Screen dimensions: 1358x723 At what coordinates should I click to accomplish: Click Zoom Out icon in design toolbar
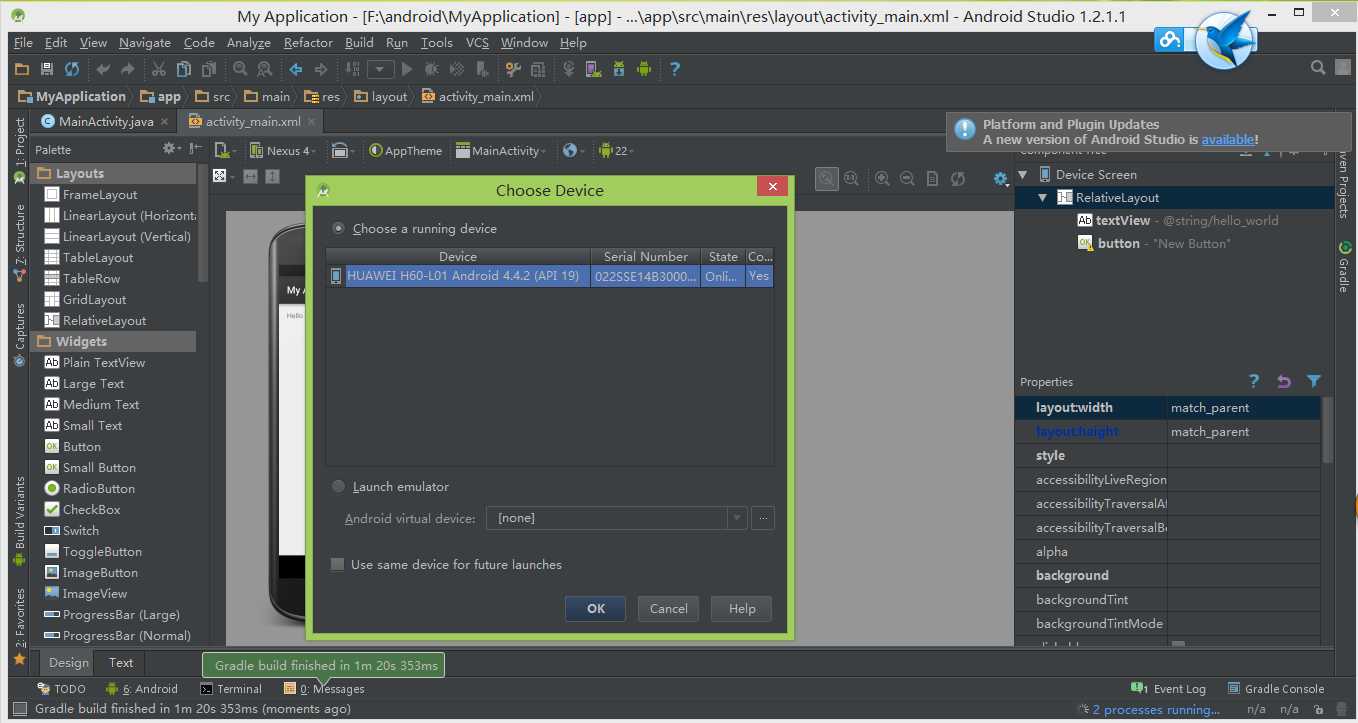coord(907,178)
